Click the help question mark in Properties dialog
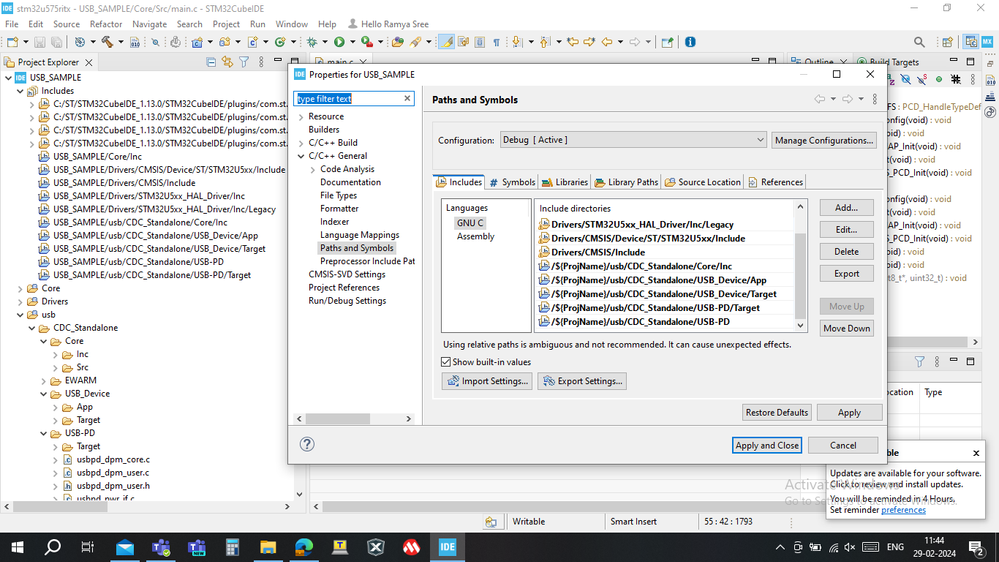The width and height of the screenshot is (999, 562). point(307,444)
